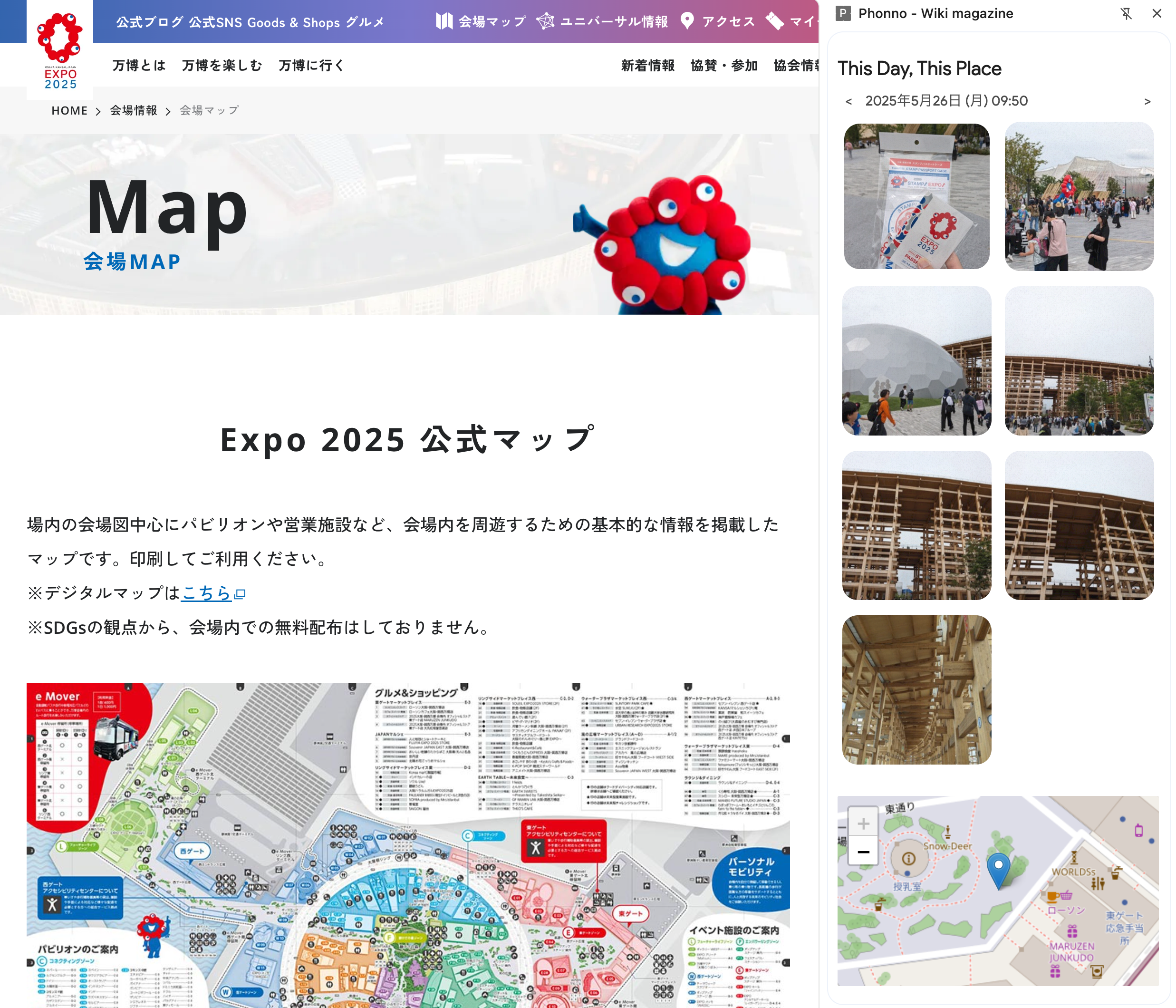Go to previous date in panel
The image size is (1176, 1008).
(x=848, y=102)
